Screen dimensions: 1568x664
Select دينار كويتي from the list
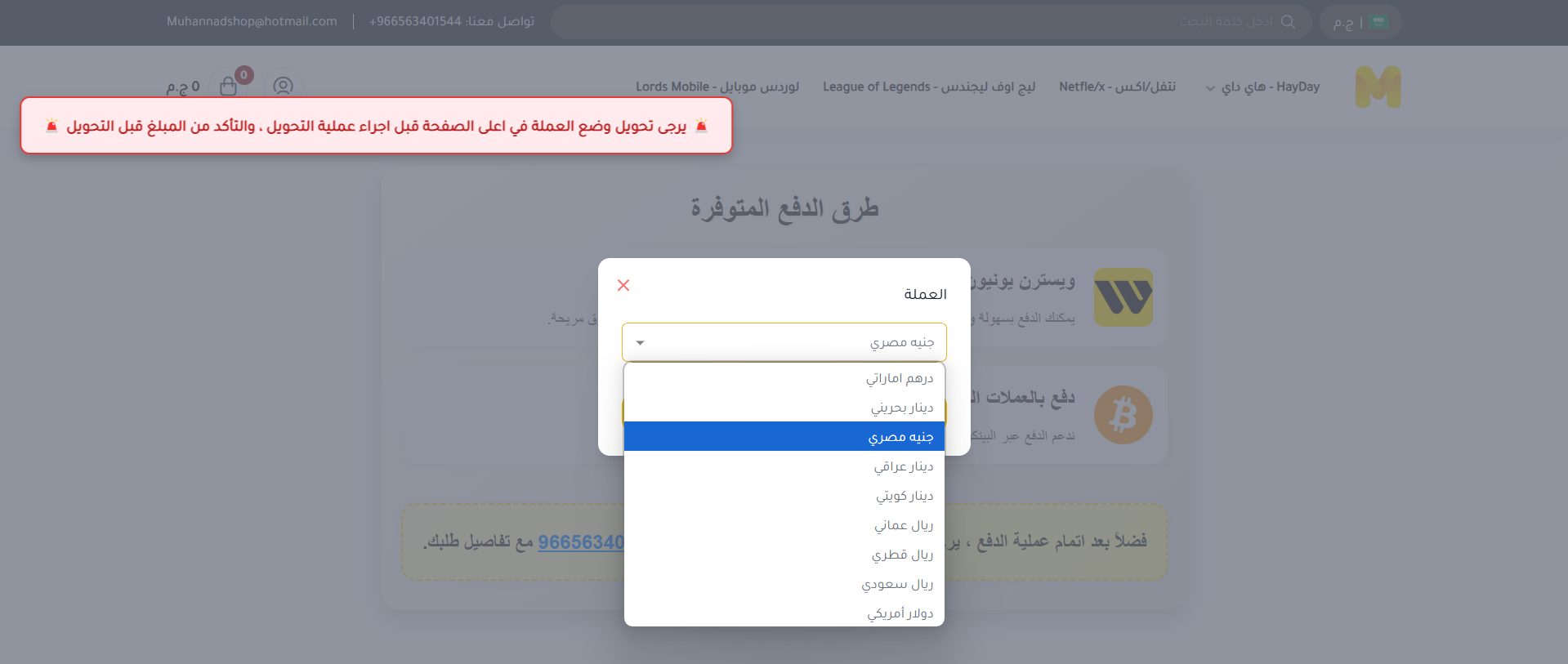[904, 496]
